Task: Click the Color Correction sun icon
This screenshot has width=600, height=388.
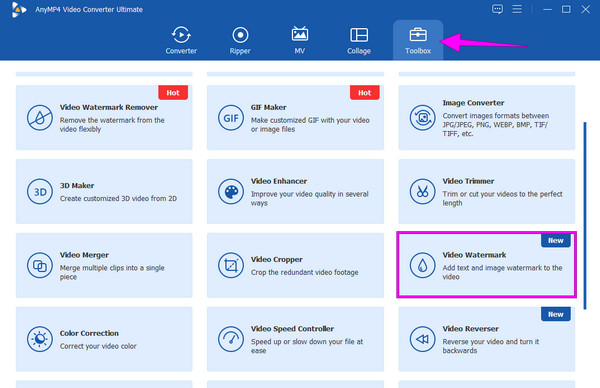Action: [40, 339]
